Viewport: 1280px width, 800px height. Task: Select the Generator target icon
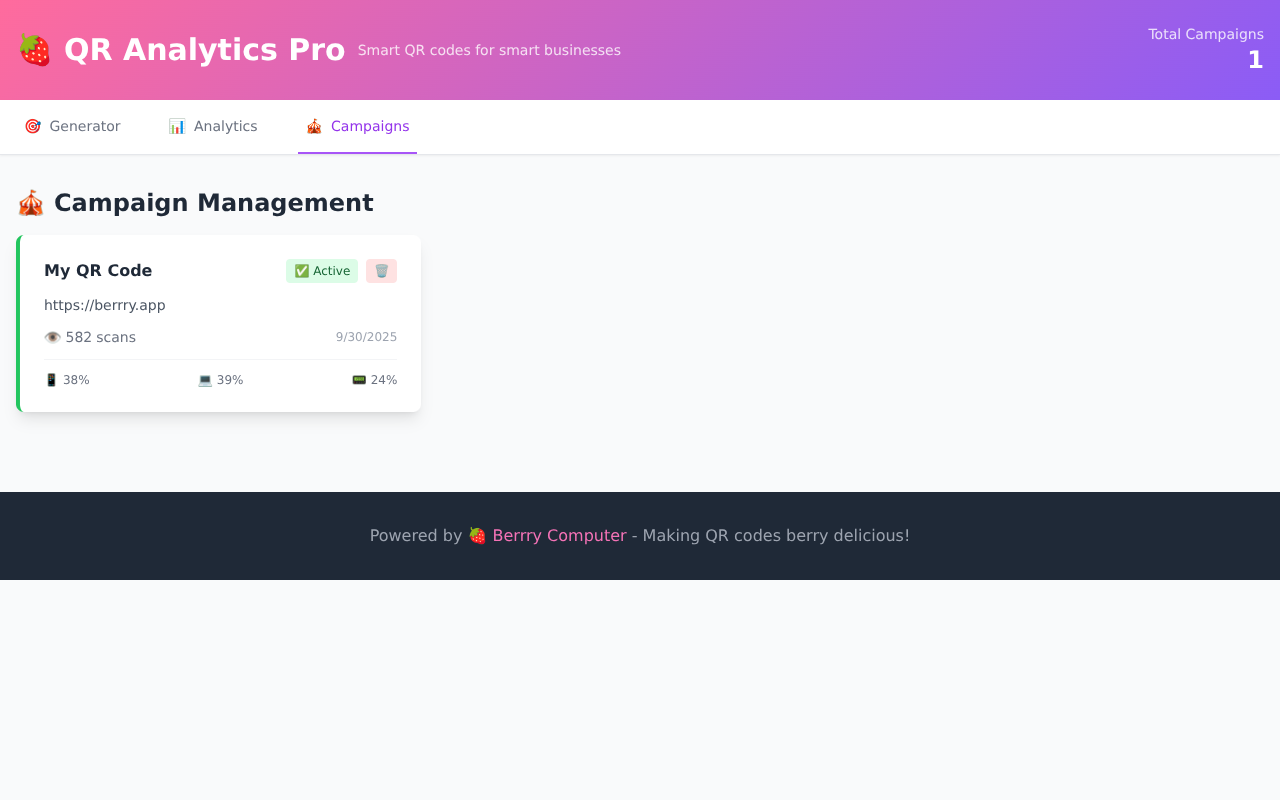point(32,126)
